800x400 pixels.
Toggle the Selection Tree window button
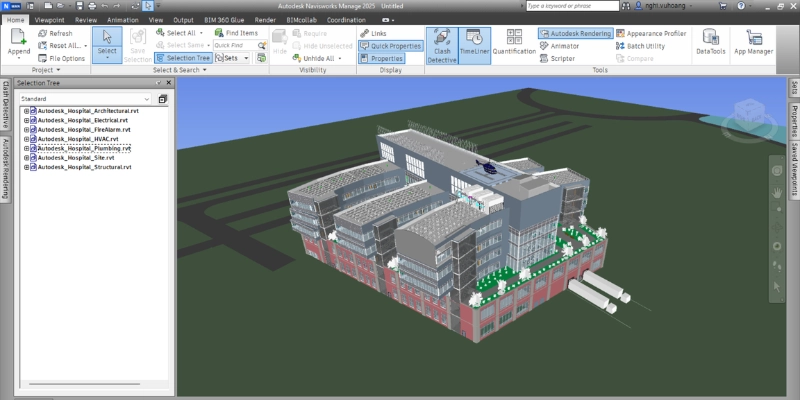coord(183,58)
